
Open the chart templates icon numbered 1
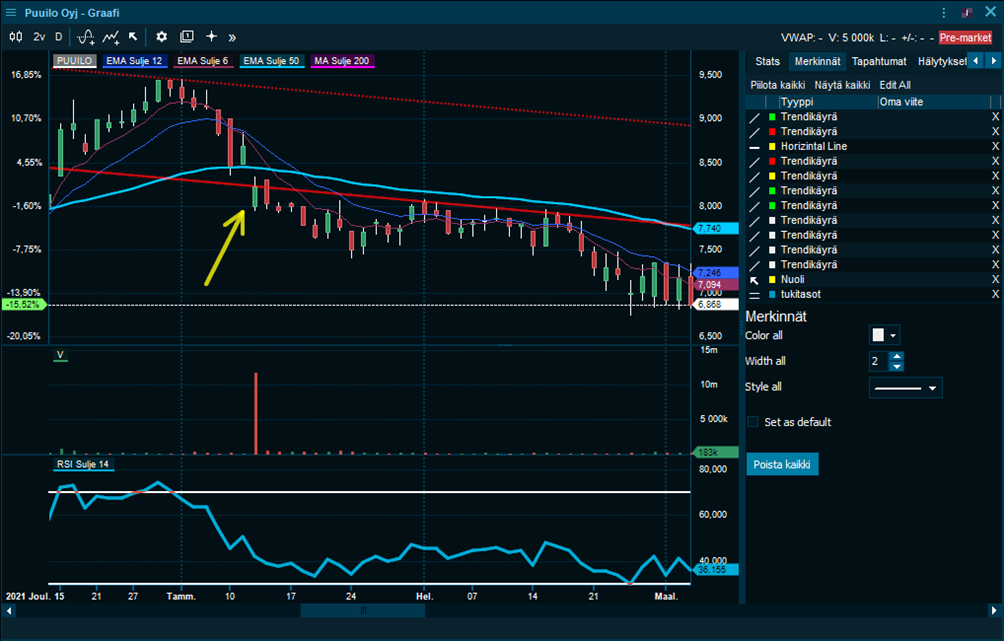click(x=186, y=37)
